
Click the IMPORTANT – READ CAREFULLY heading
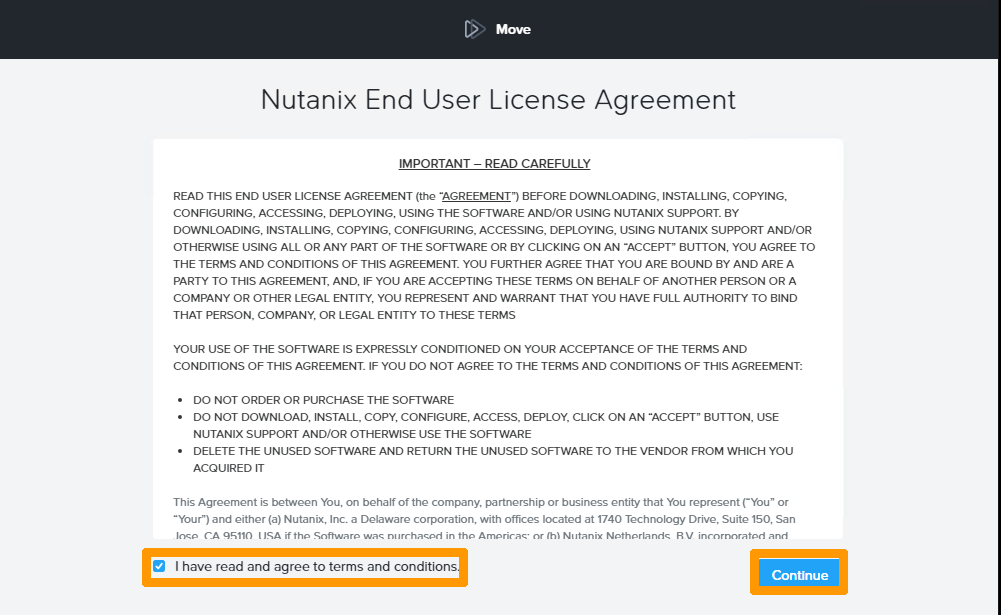pyautogui.click(x=494, y=164)
